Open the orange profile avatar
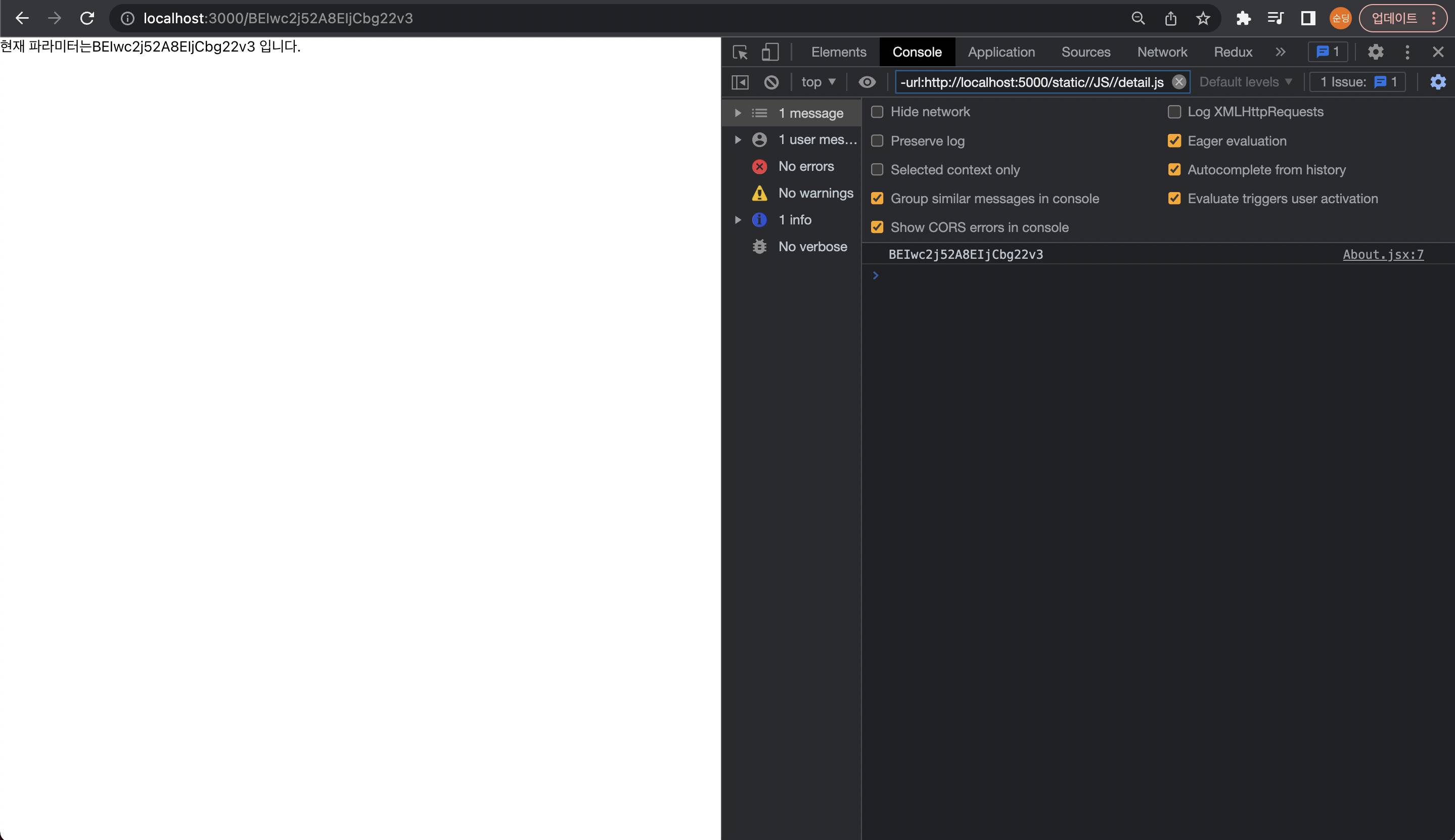Image resolution: width=1455 pixels, height=840 pixels. tap(1340, 19)
